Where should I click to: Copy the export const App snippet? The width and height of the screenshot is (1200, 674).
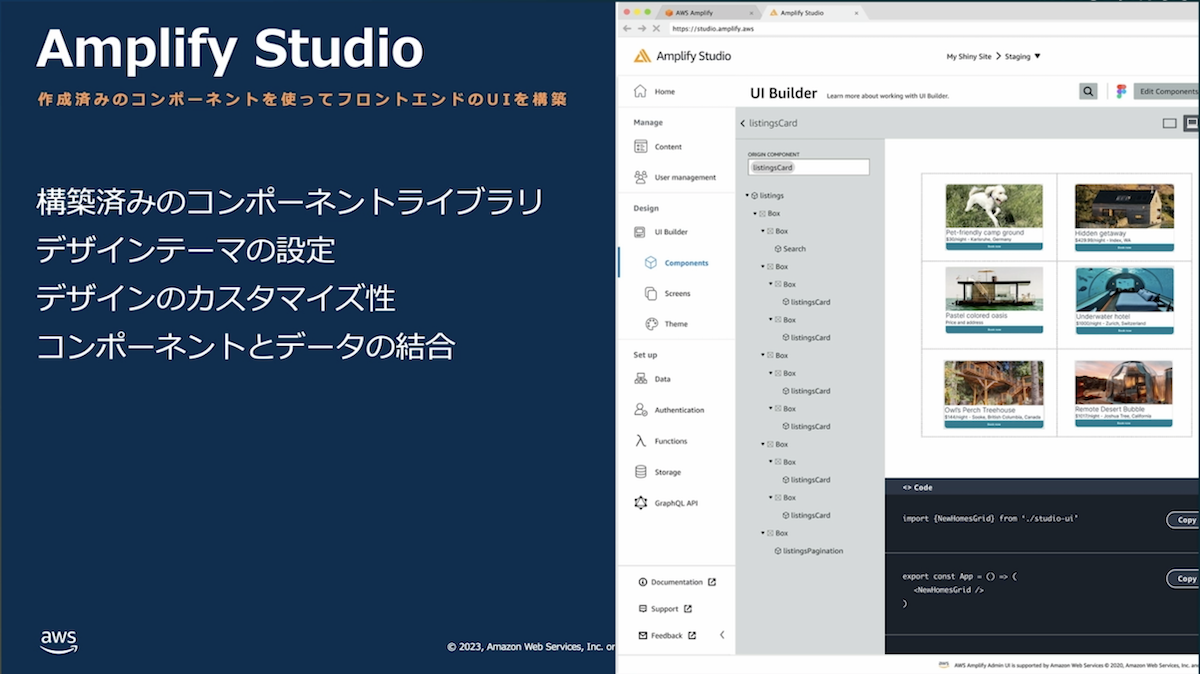[x=1184, y=578]
